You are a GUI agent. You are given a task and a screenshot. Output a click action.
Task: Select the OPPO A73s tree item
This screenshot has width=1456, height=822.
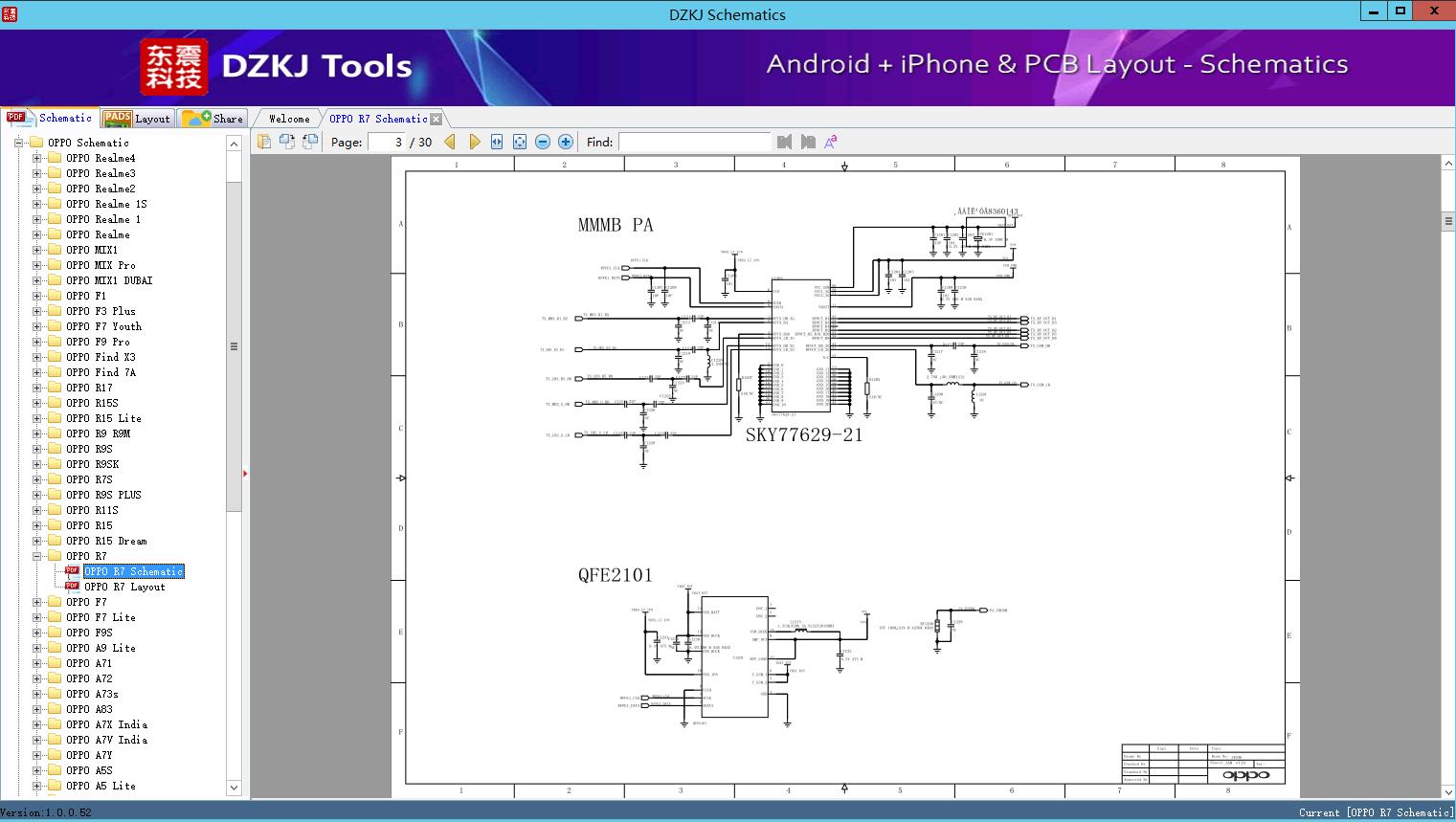point(92,694)
